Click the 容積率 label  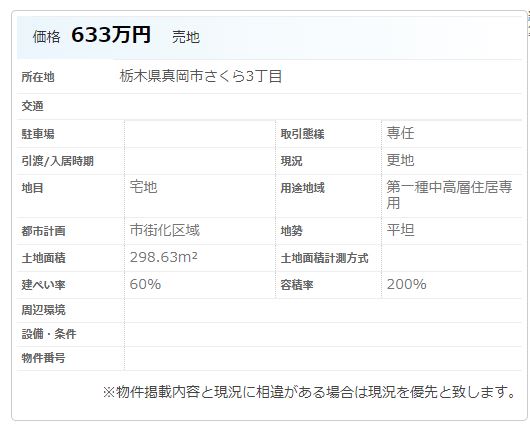(297, 285)
